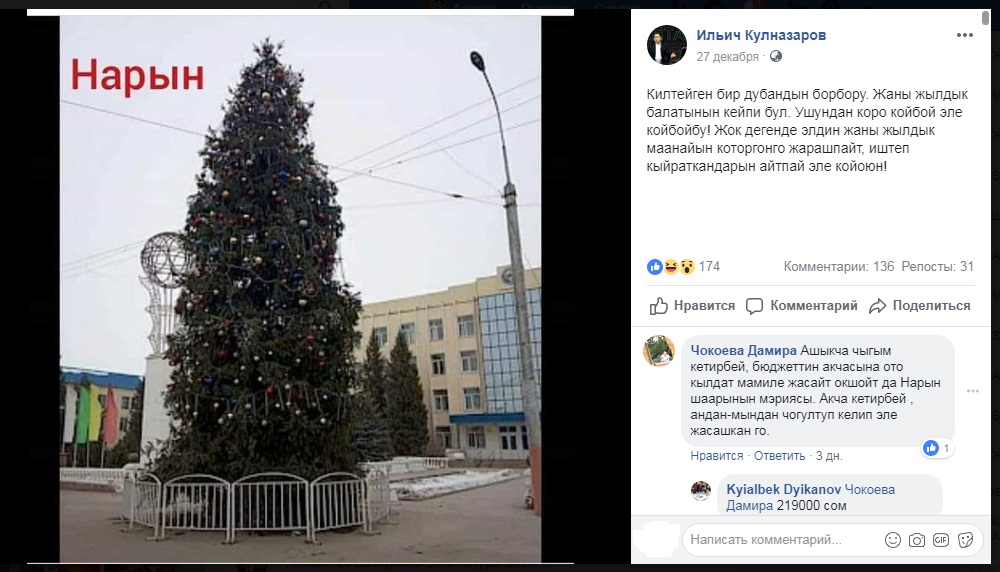
Task: Share the post via Поделиться
Action: point(920,306)
